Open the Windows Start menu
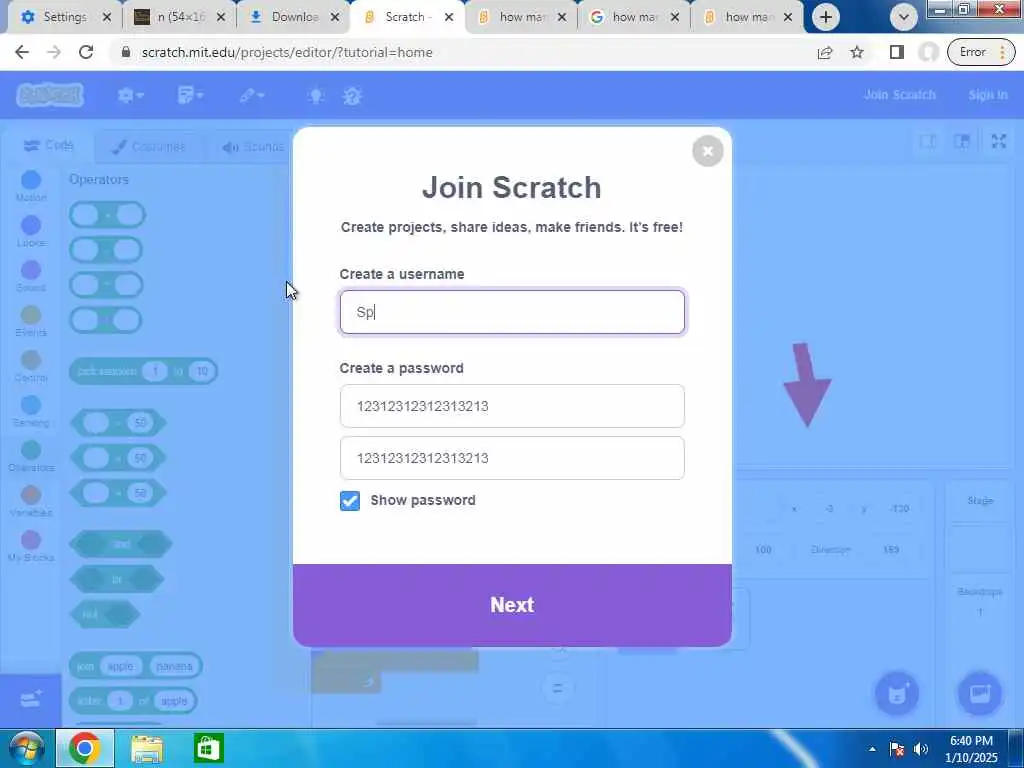The height and width of the screenshot is (768, 1024). tap(26, 748)
